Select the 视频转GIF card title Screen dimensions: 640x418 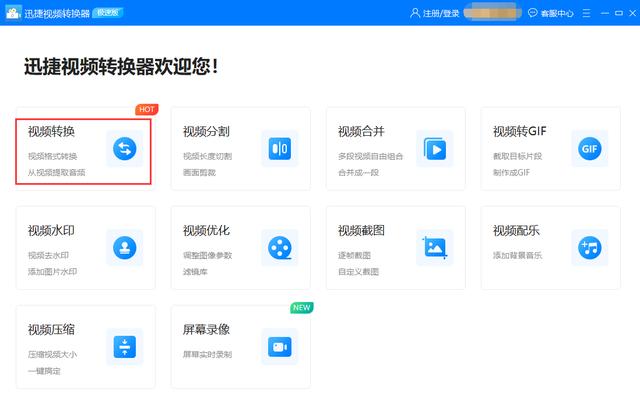[520, 131]
